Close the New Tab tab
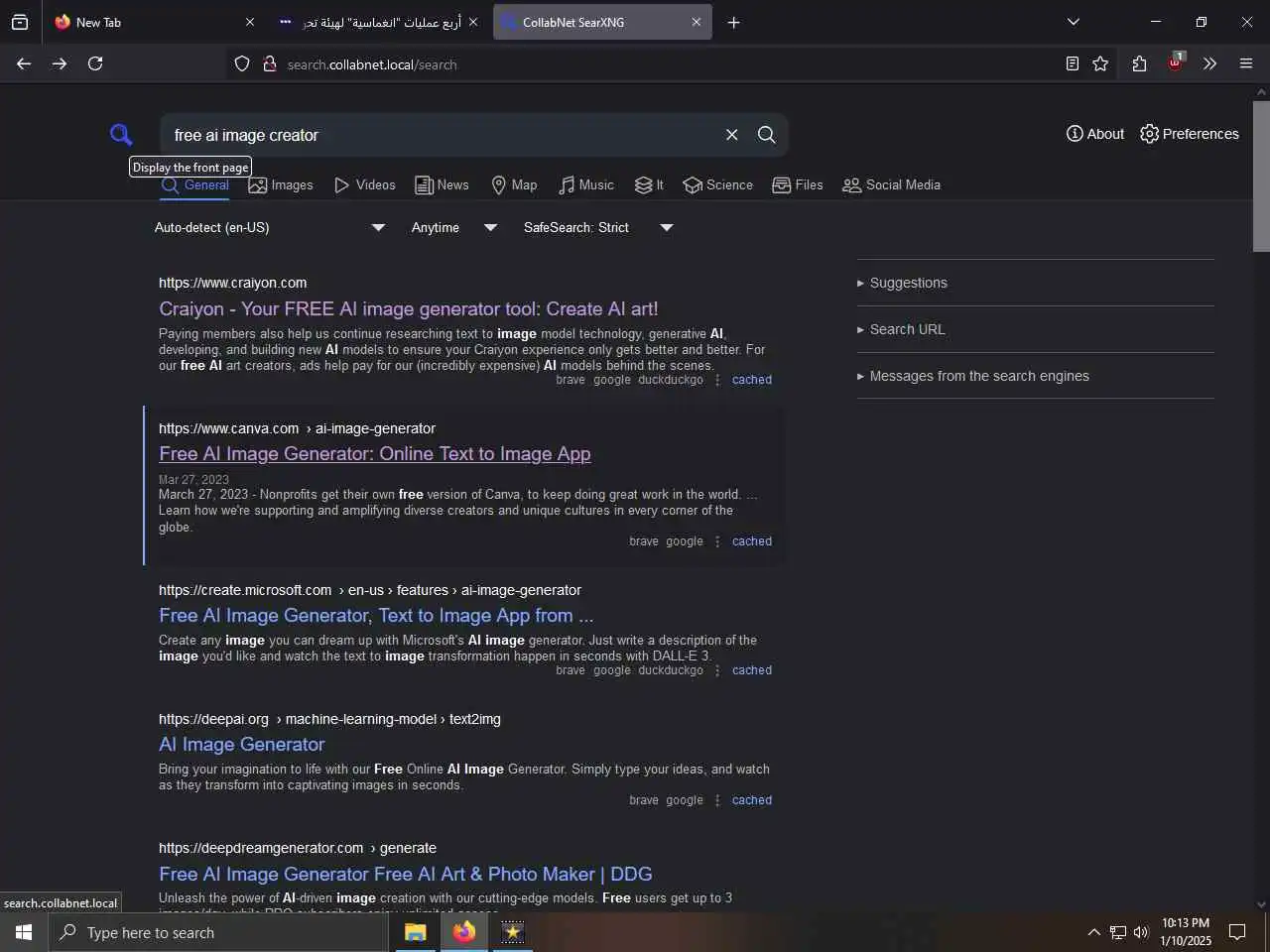This screenshot has height=952, width=1270. [x=249, y=22]
